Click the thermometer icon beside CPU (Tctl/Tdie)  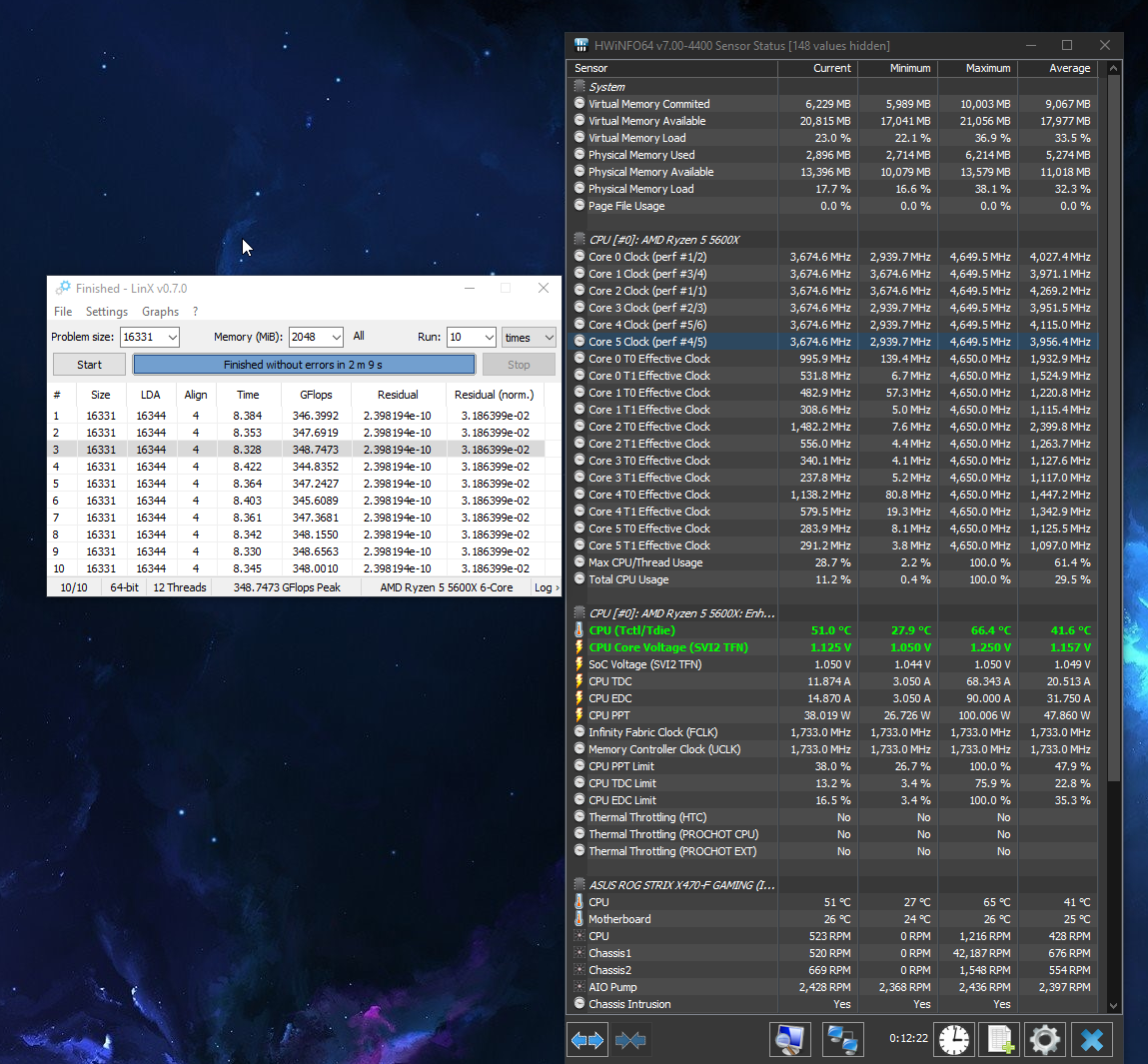point(579,630)
